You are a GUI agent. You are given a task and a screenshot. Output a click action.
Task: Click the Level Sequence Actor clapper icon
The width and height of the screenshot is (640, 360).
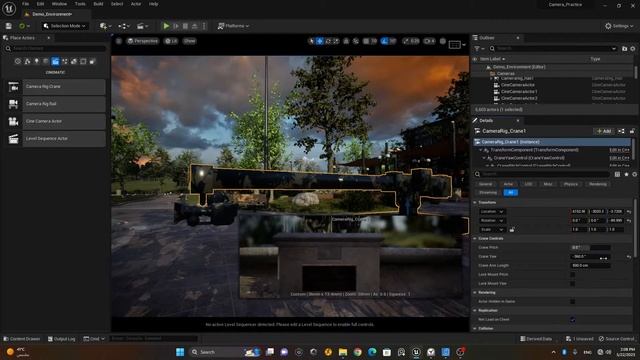click(x=13, y=139)
